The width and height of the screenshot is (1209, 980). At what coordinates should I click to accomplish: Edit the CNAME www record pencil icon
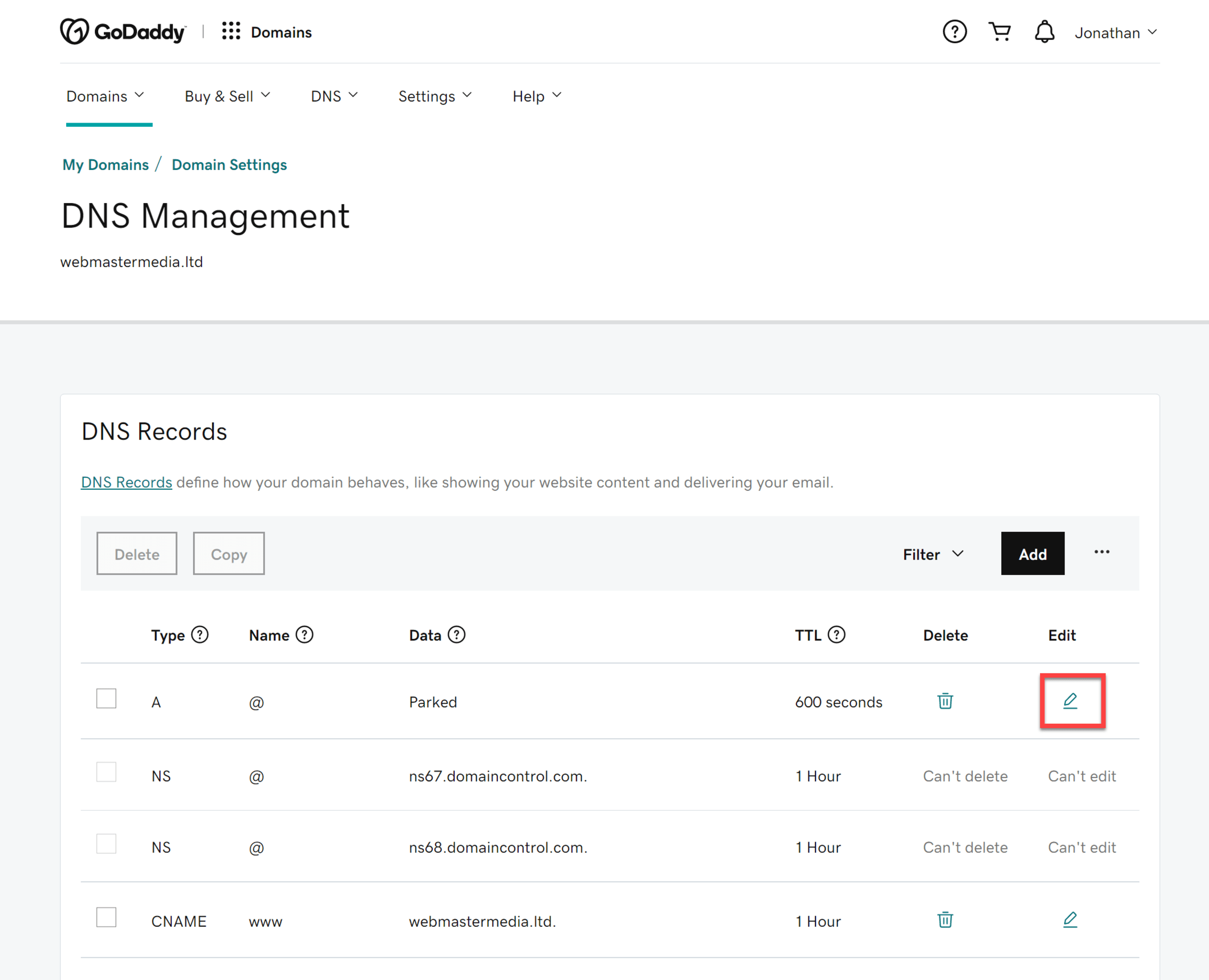point(1069,920)
